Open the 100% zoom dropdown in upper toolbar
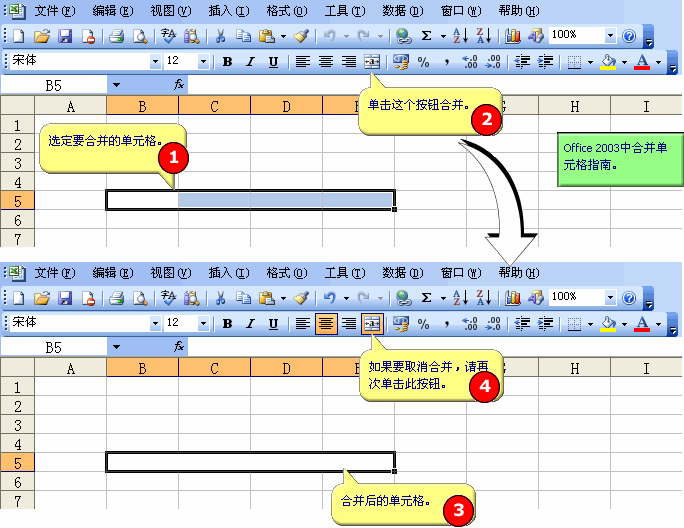684x528 pixels. tap(610, 35)
